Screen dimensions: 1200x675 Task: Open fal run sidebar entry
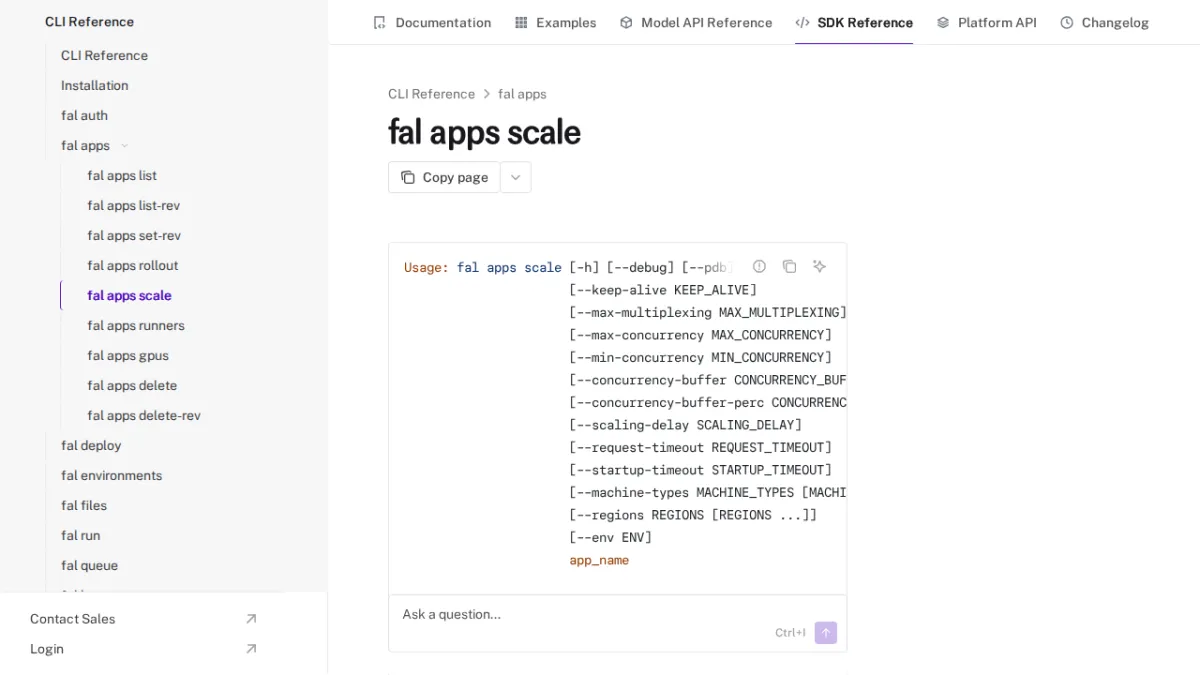pos(80,535)
